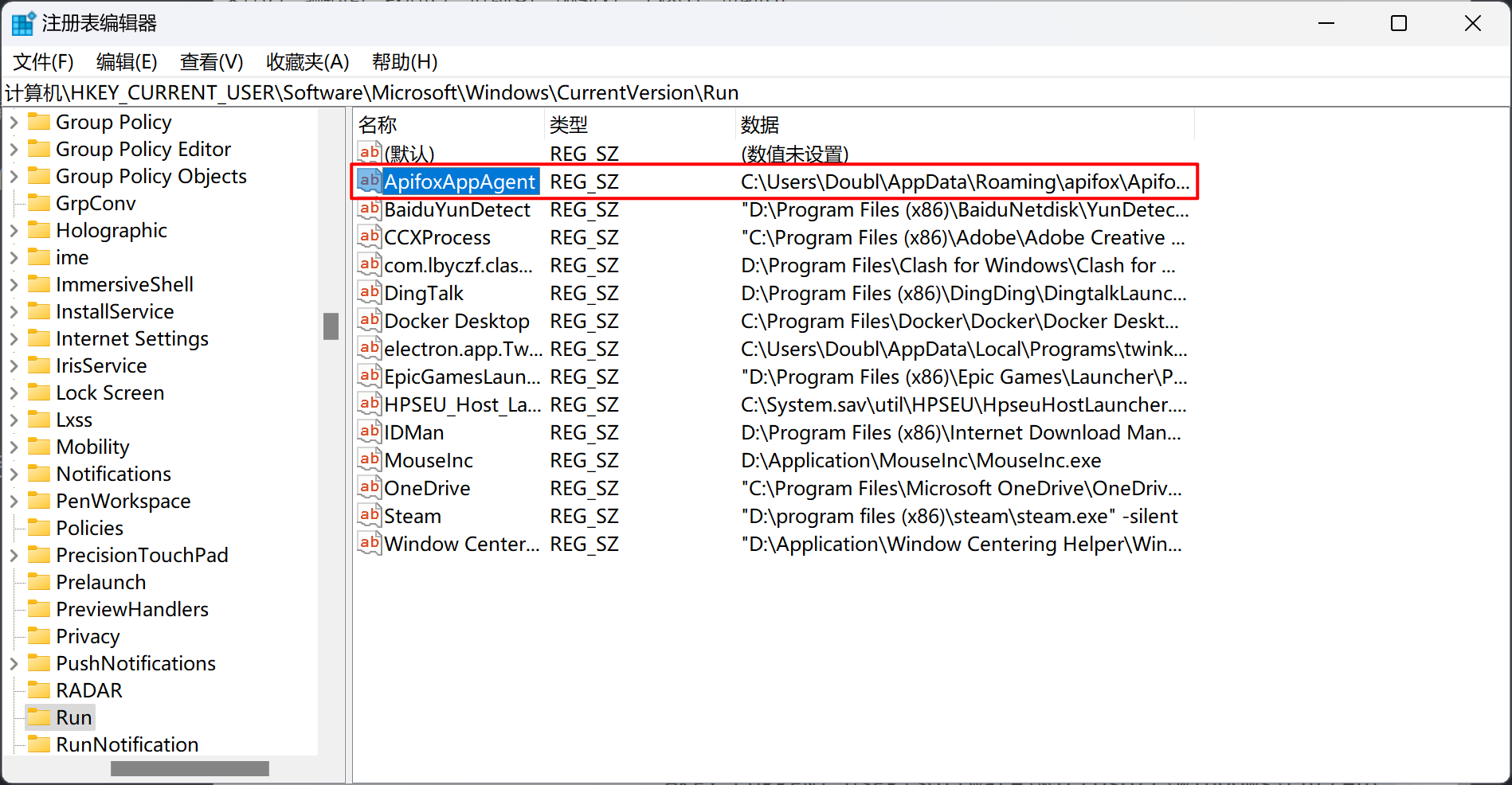Screen dimensions: 1512x785
Task: Open the 文件(F) menu
Action: (44, 61)
